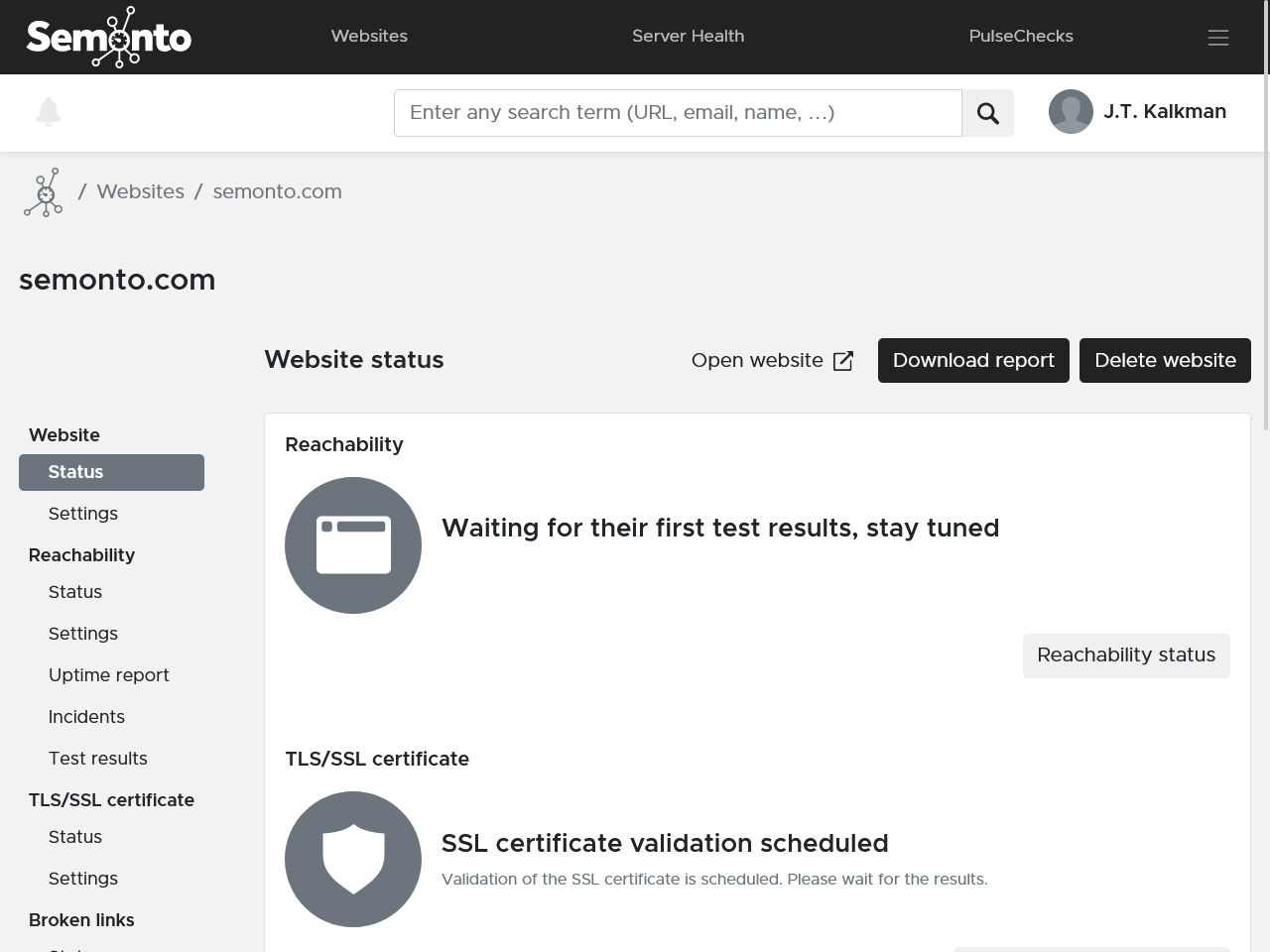Open the hamburger menu icon
Image resolution: width=1270 pixels, height=952 pixels.
click(1218, 38)
